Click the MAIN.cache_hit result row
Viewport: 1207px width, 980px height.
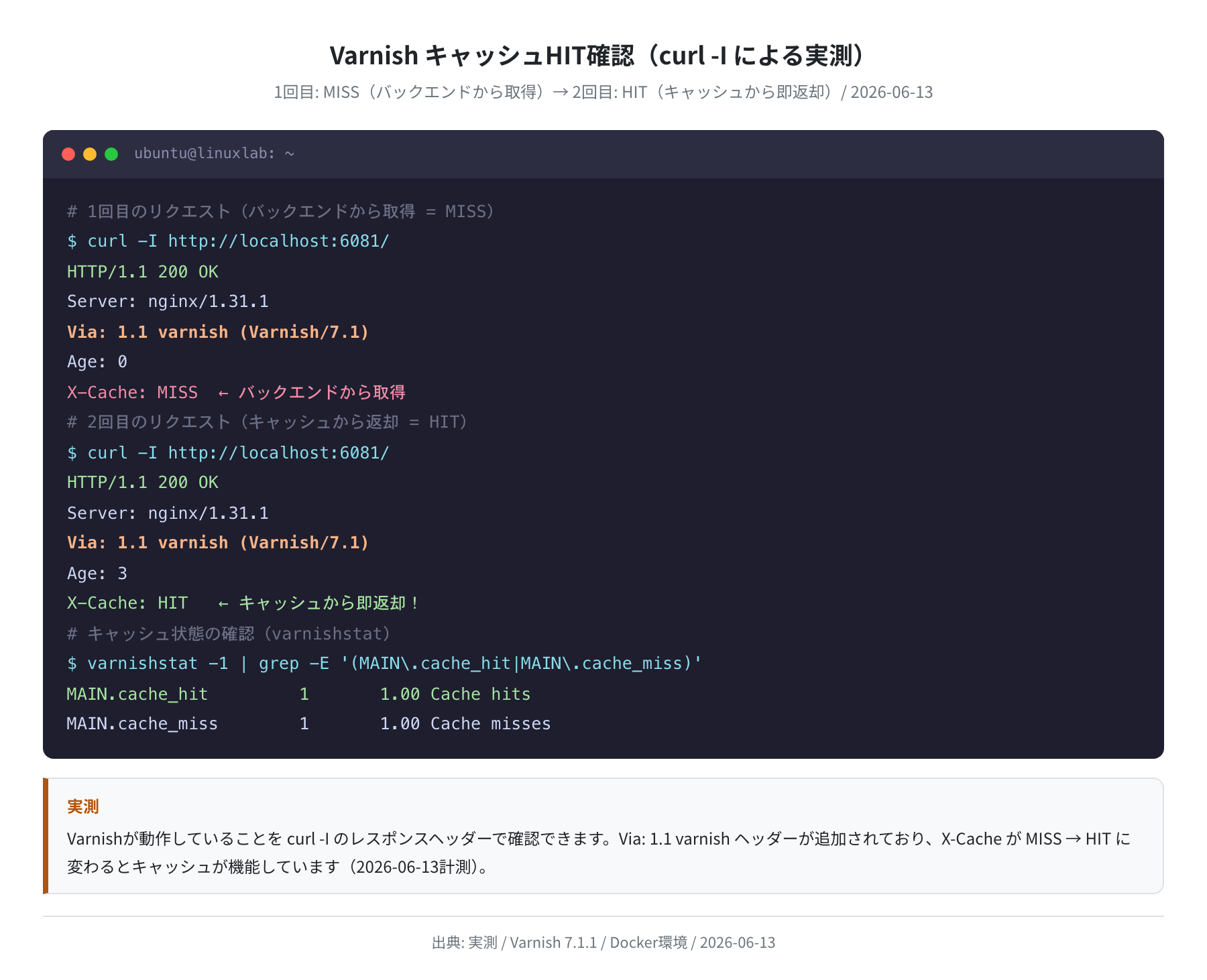pyautogui.click(x=298, y=694)
